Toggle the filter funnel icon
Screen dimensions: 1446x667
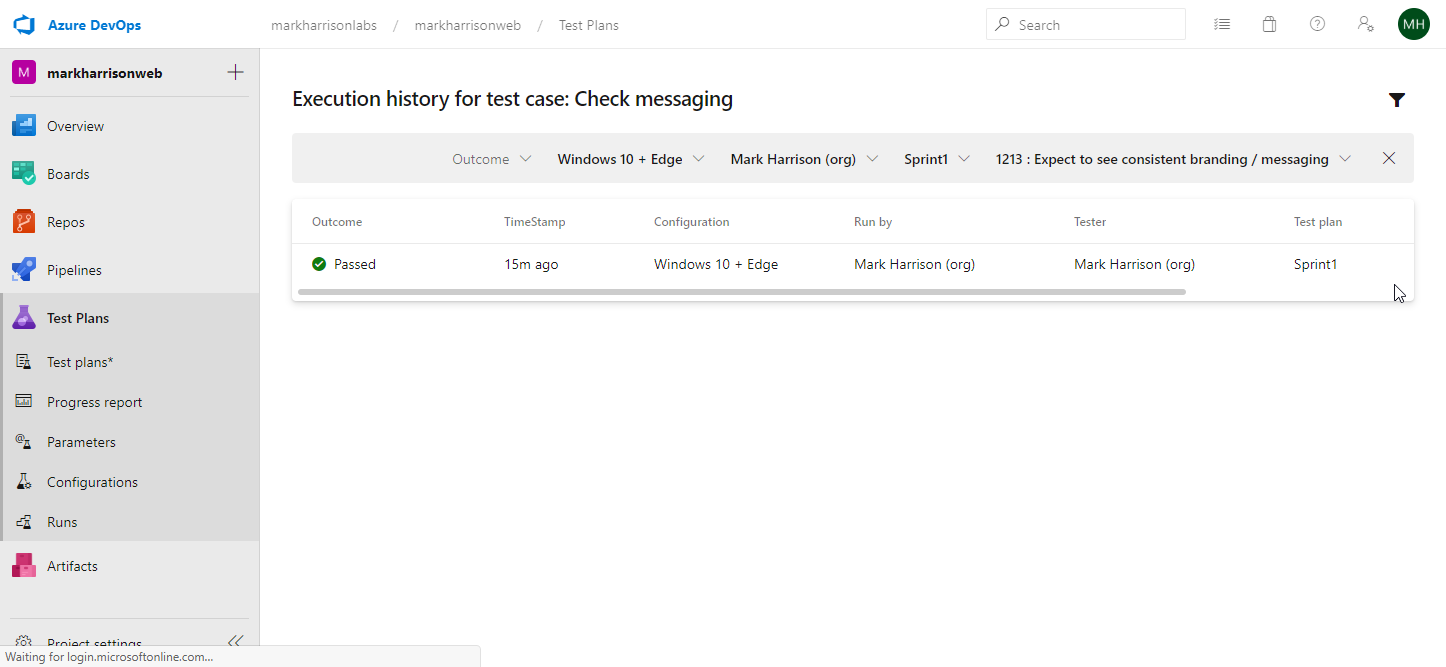coord(1397,100)
